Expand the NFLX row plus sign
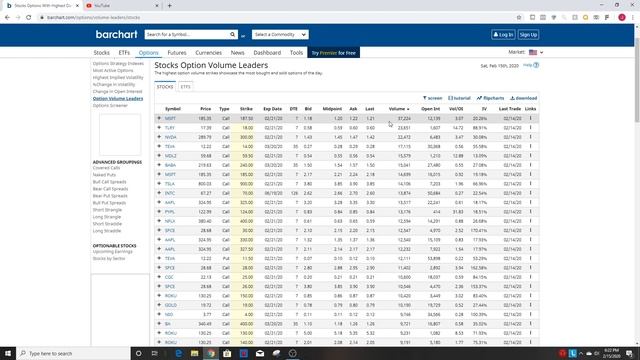Image resolution: width=640 pixels, height=360 pixels. pos(159,221)
